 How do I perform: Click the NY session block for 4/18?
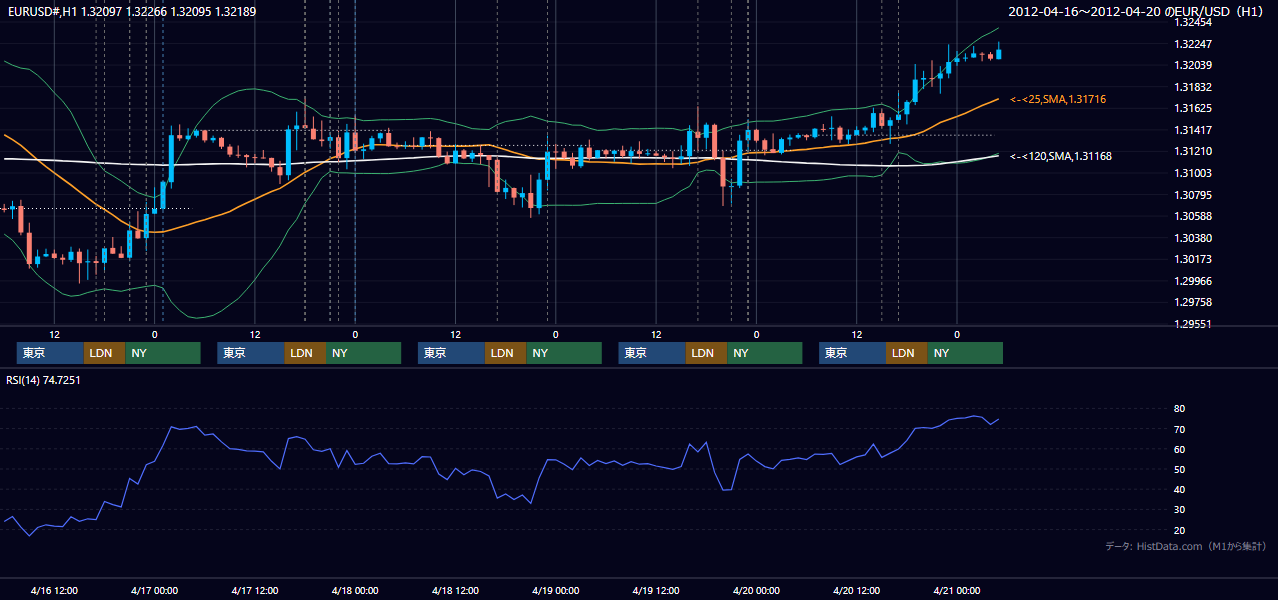click(564, 353)
